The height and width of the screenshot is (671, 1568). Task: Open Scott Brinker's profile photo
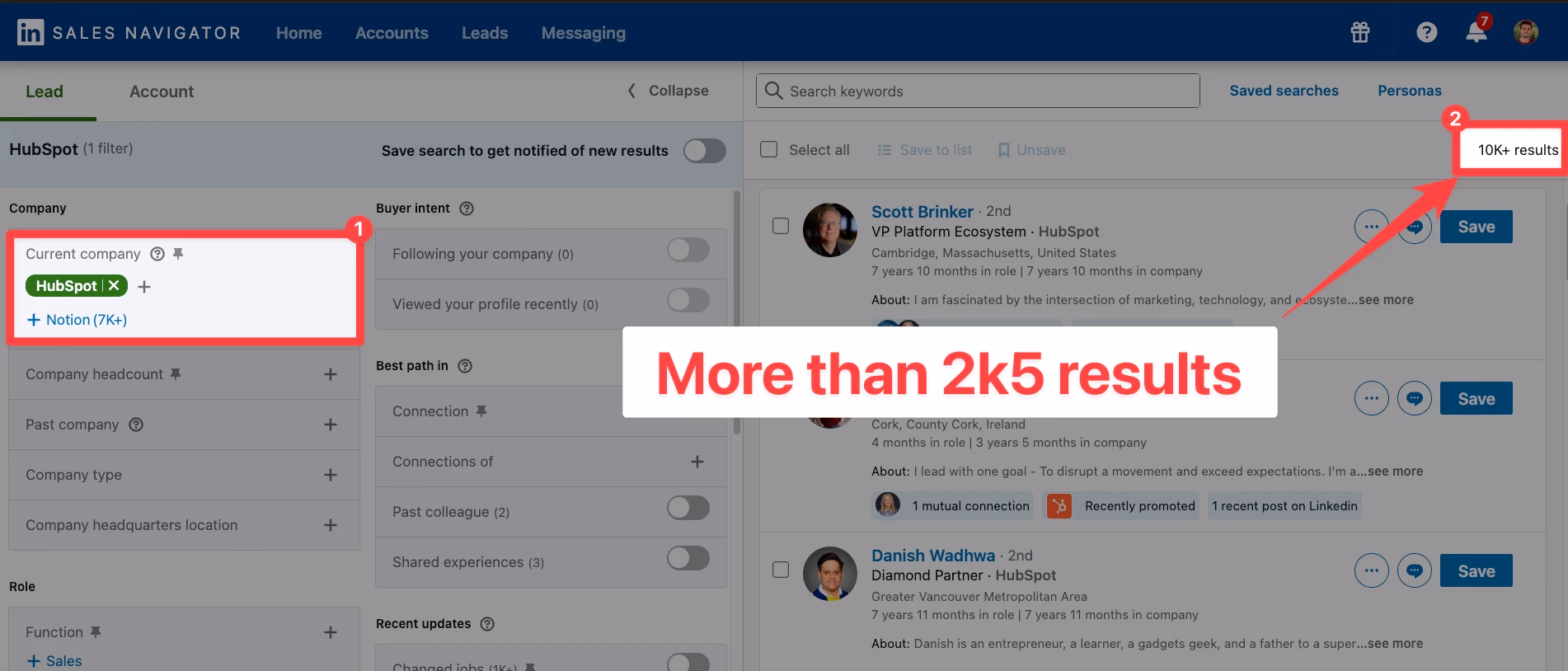pyautogui.click(x=830, y=230)
